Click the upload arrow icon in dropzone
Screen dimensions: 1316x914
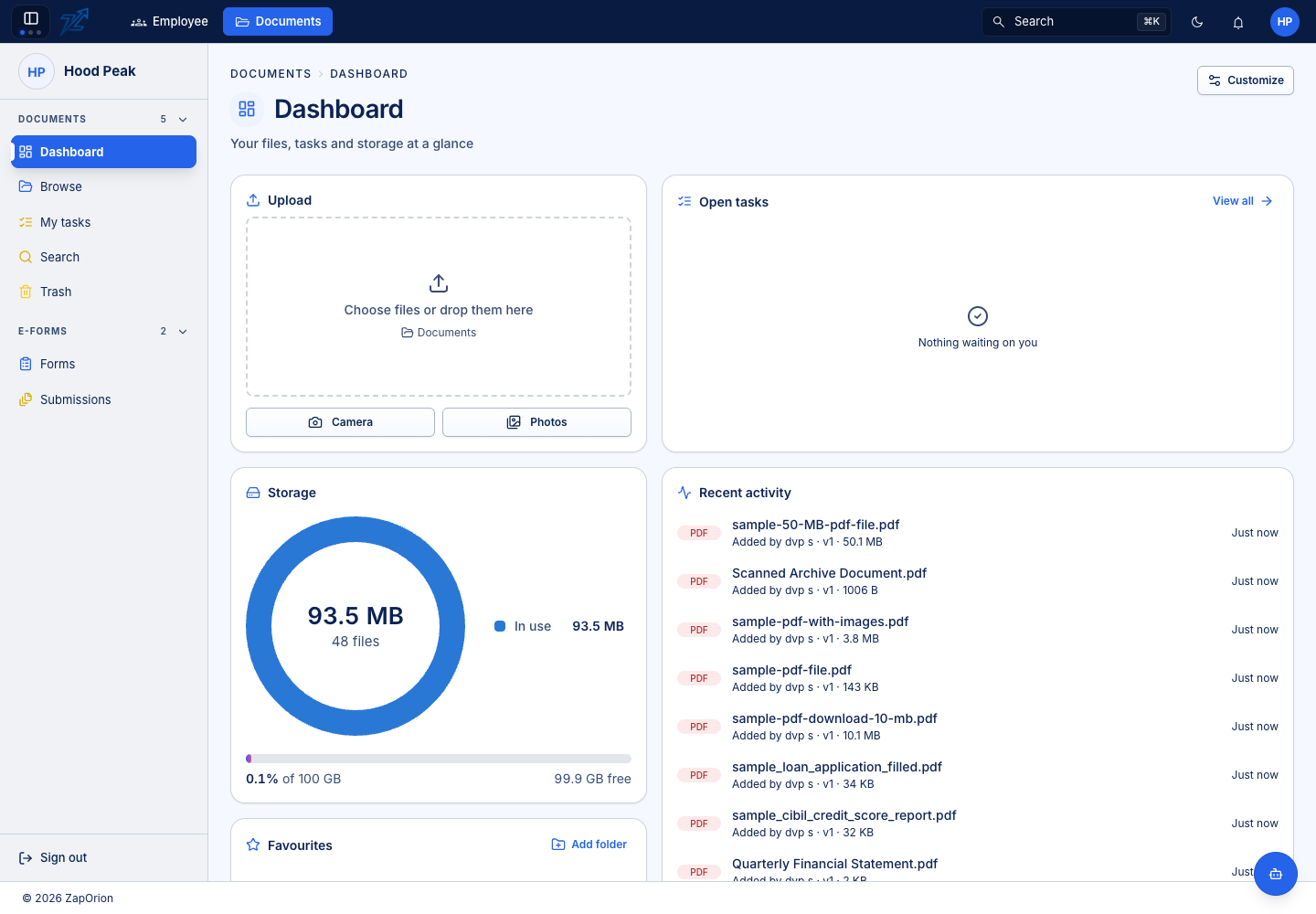tap(439, 283)
